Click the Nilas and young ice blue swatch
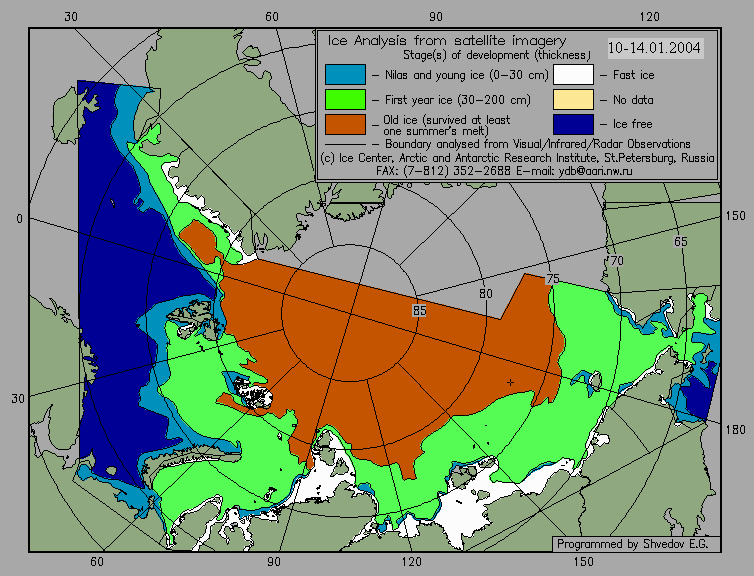This screenshot has width=754, height=576. point(345,75)
